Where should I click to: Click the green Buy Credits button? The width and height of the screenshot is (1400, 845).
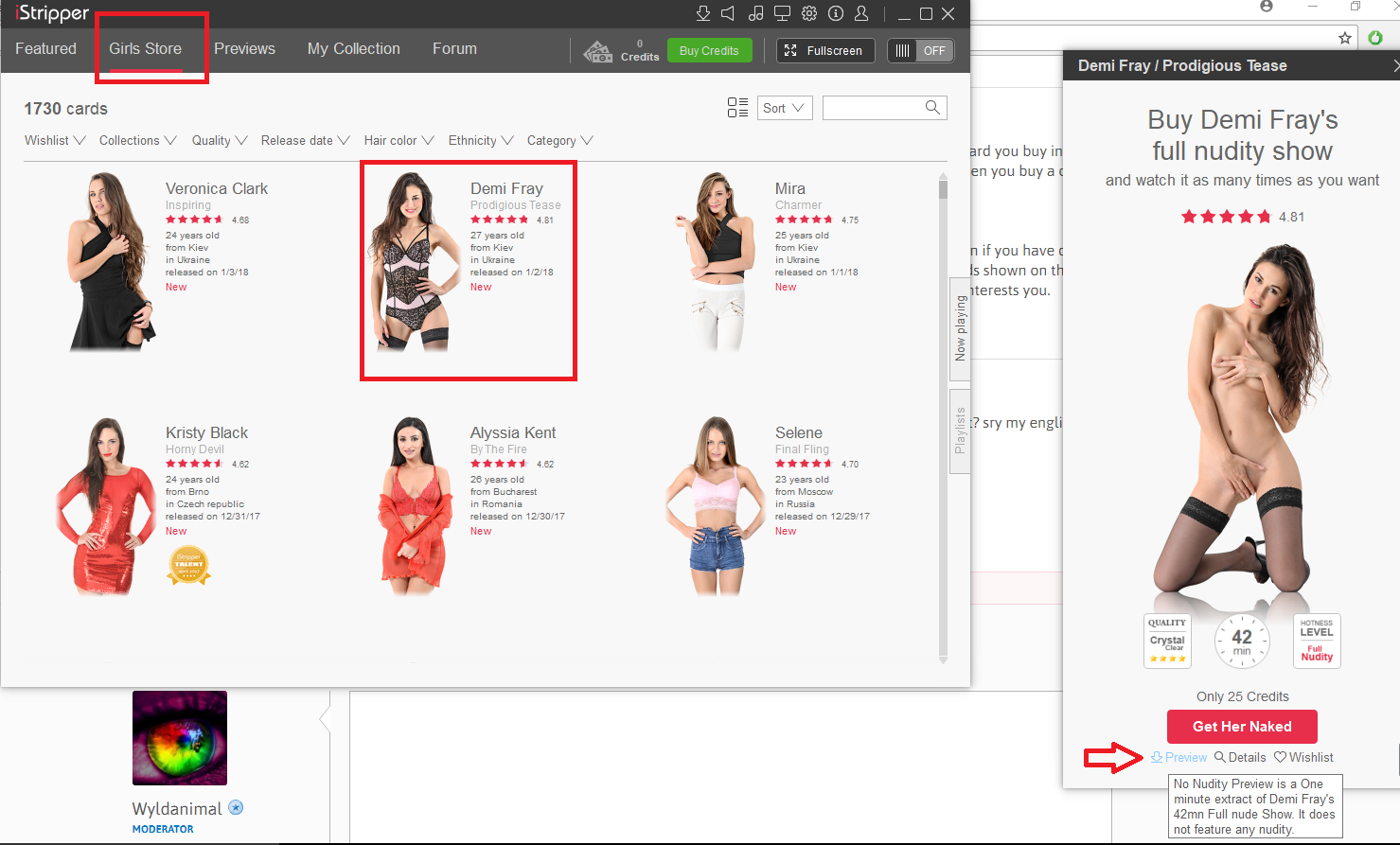[709, 51]
